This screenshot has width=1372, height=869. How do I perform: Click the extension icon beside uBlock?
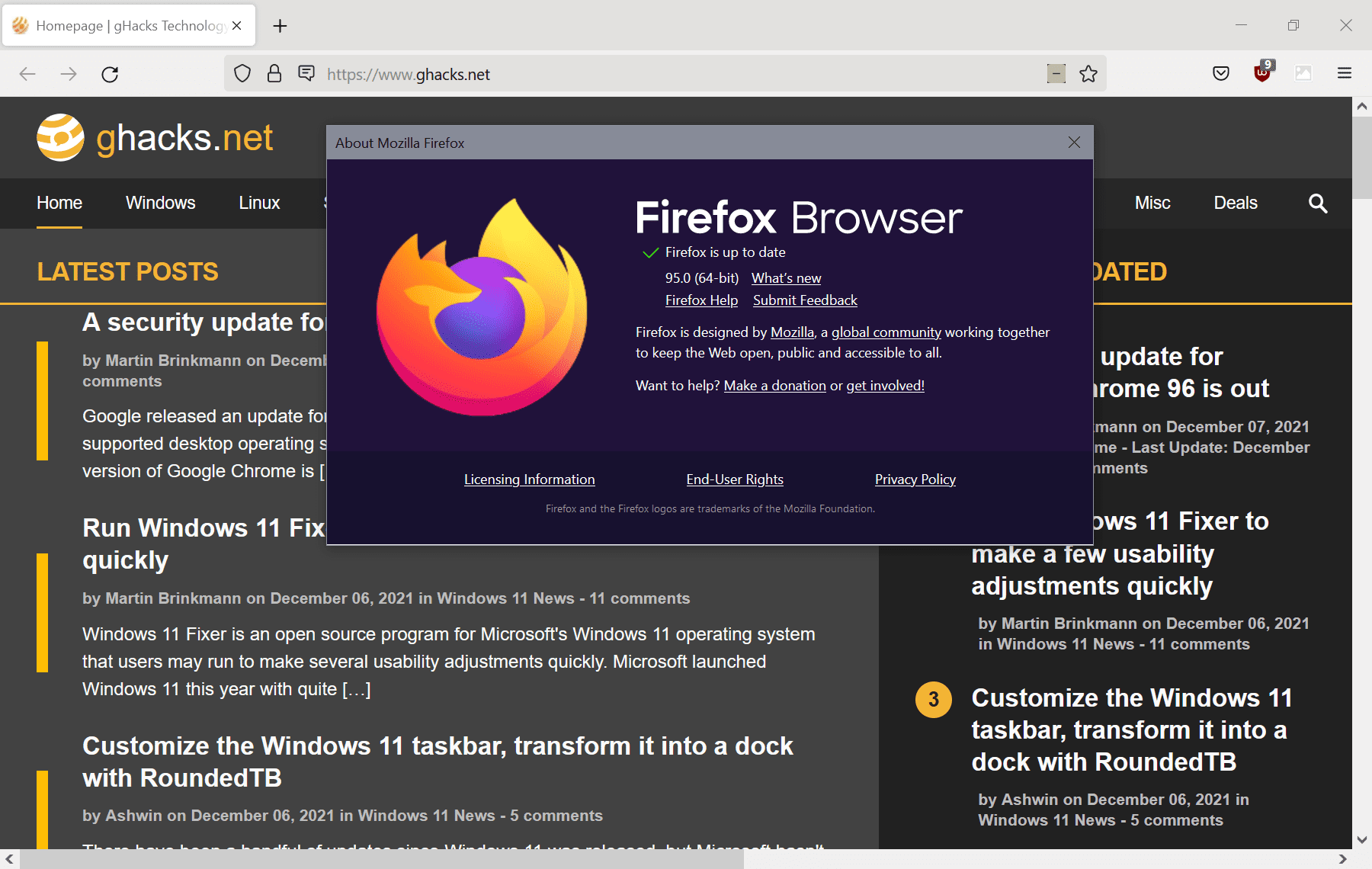coord(1303,74)
